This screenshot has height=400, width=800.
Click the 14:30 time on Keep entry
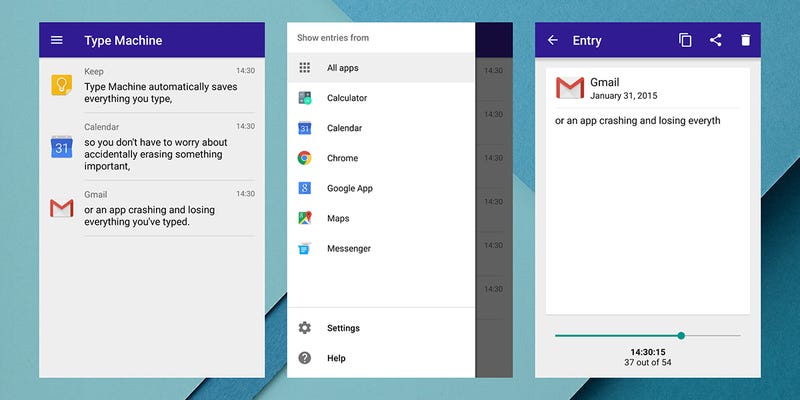point(245,71)
